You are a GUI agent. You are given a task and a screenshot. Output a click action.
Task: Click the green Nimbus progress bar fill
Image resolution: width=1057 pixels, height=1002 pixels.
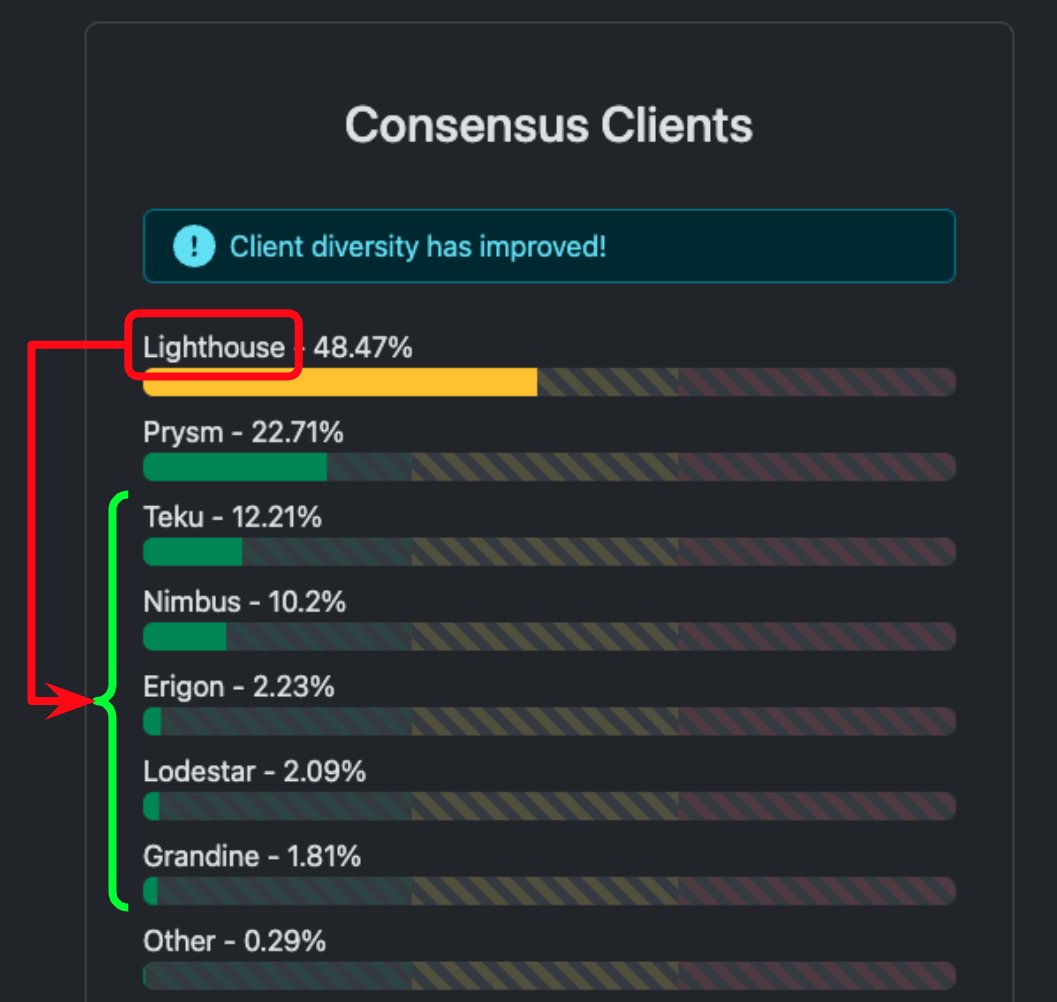click(185, 637)
